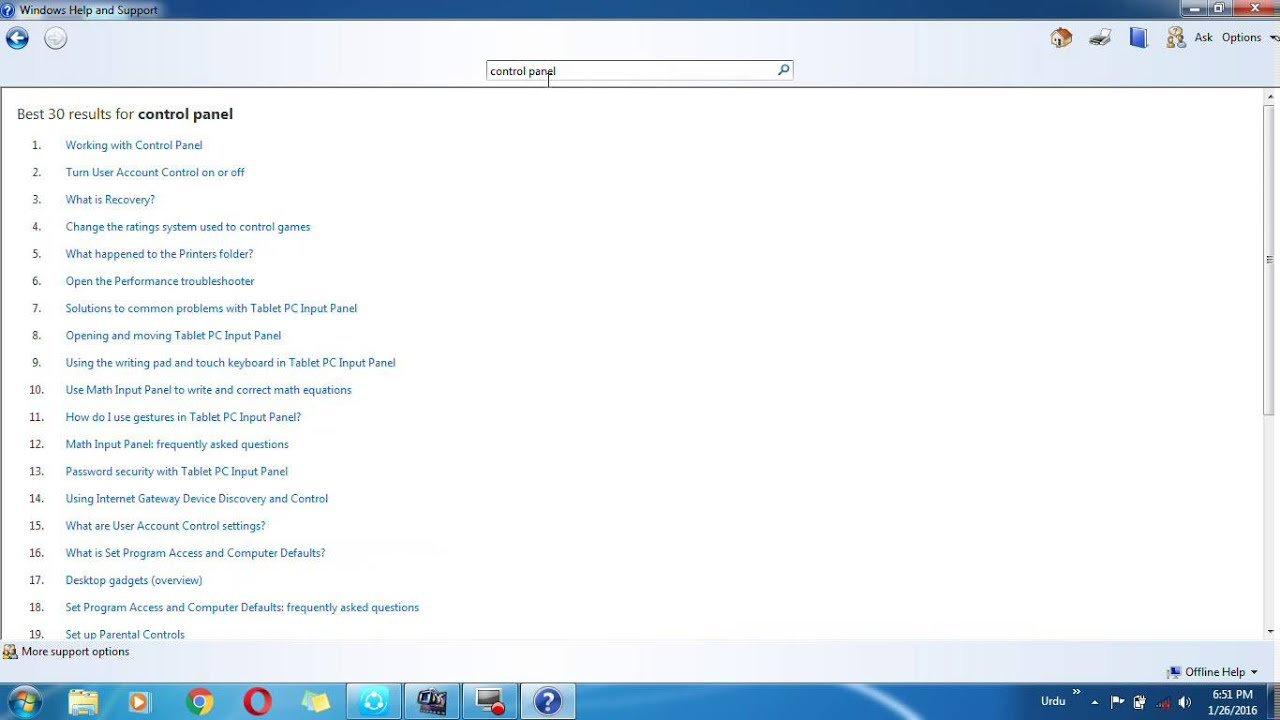Open Opening and moving Tablet PC Input Panel
Viewport: 1280px width, 720px height.
173,335
